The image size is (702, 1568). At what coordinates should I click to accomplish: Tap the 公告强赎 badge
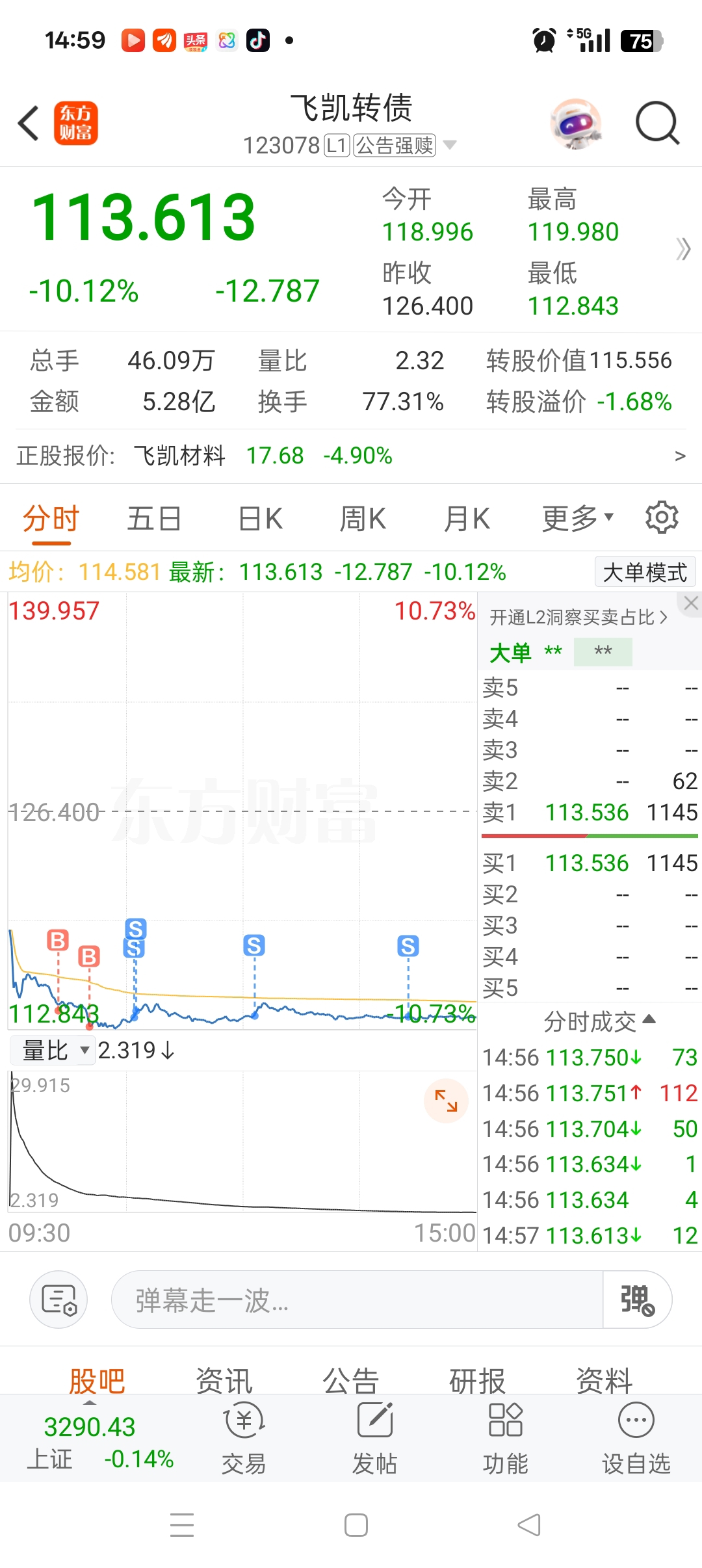395,145
